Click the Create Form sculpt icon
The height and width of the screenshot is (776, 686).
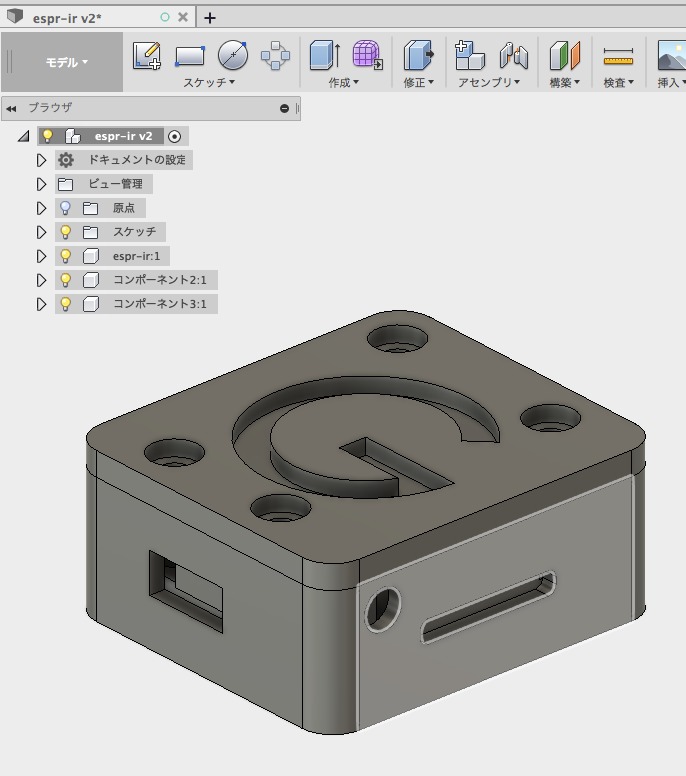[x=367, y=56]
